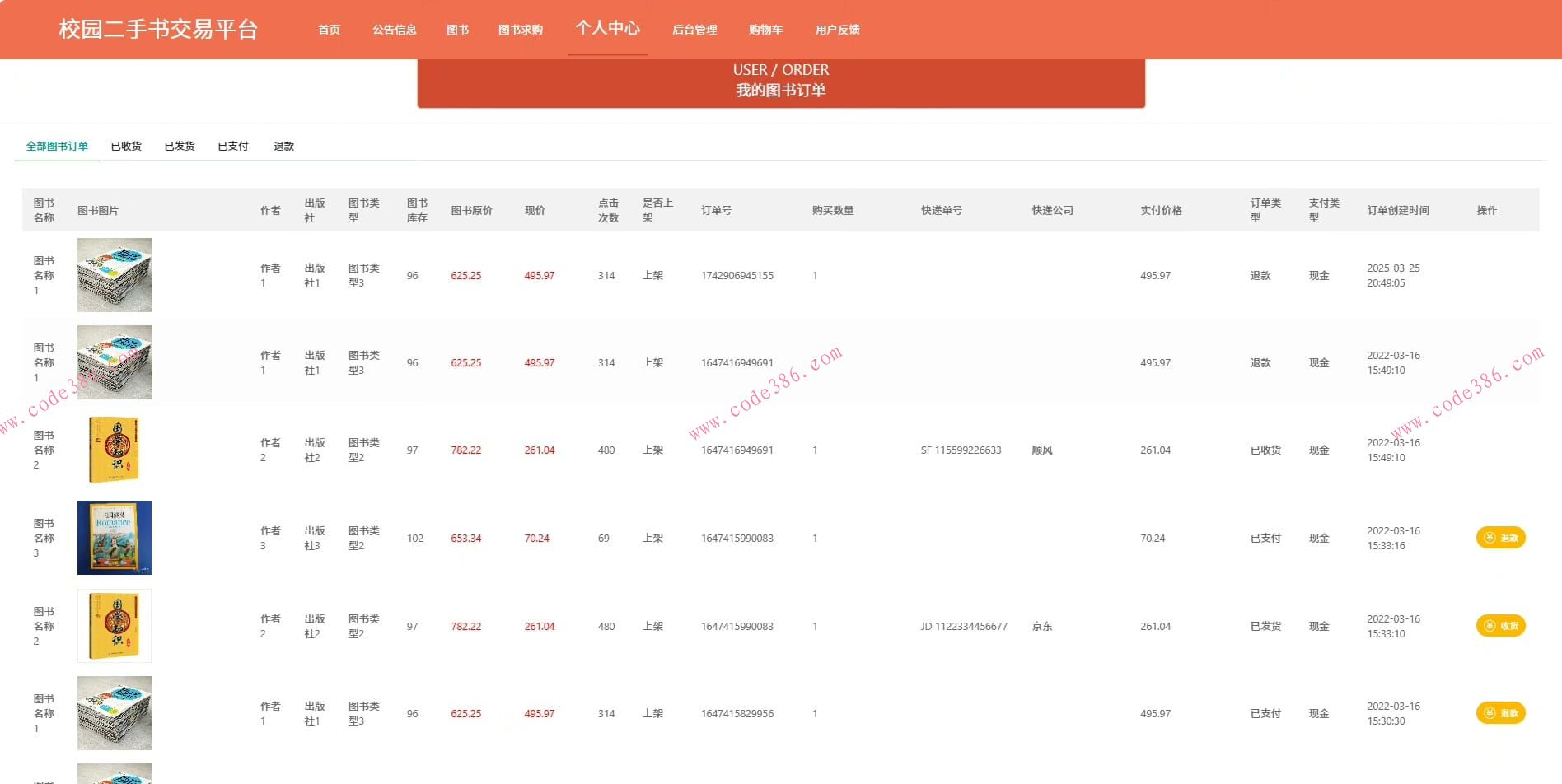Click the stock value 102

(x=415, y=539)
